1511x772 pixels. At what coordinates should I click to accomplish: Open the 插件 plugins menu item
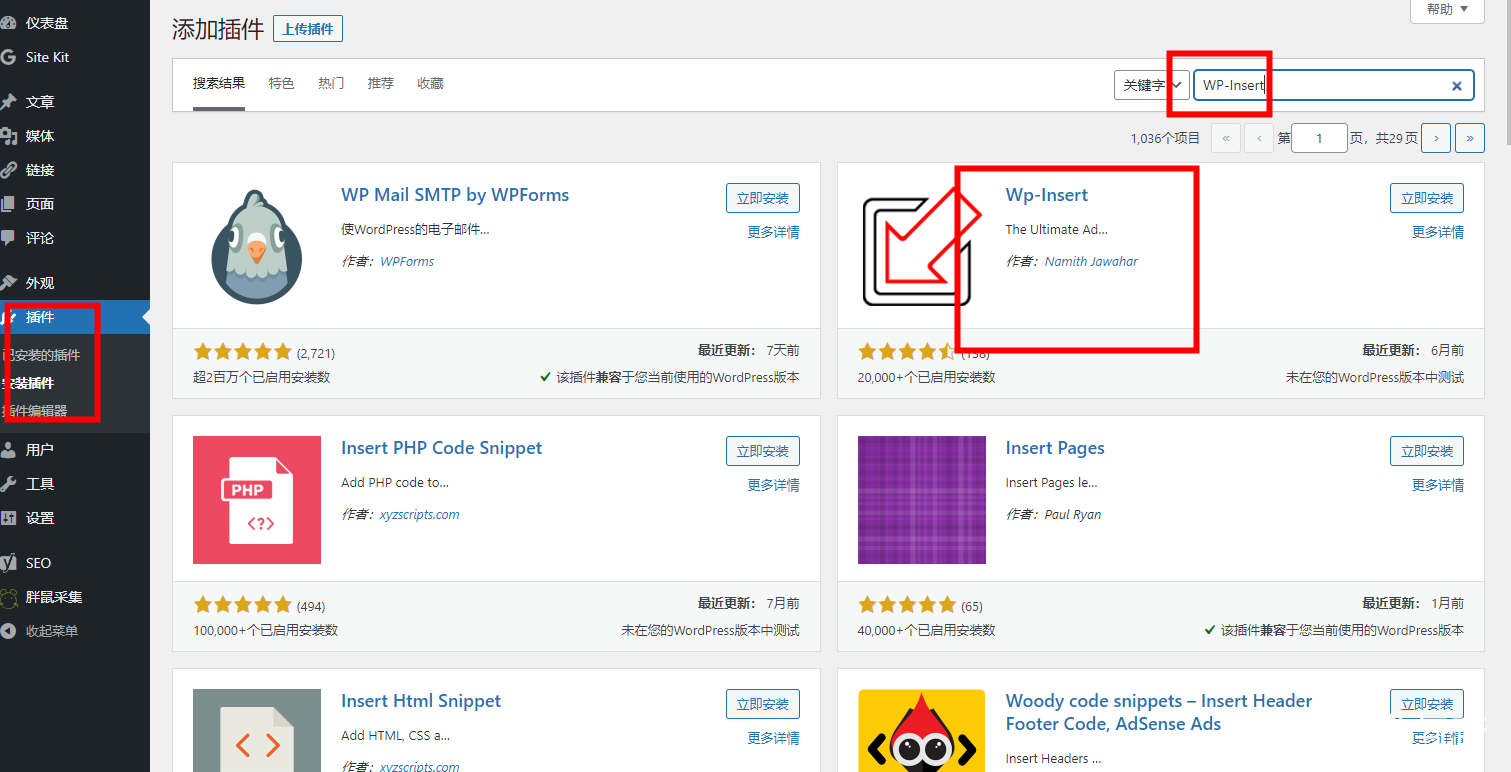[x=74, y=317]
